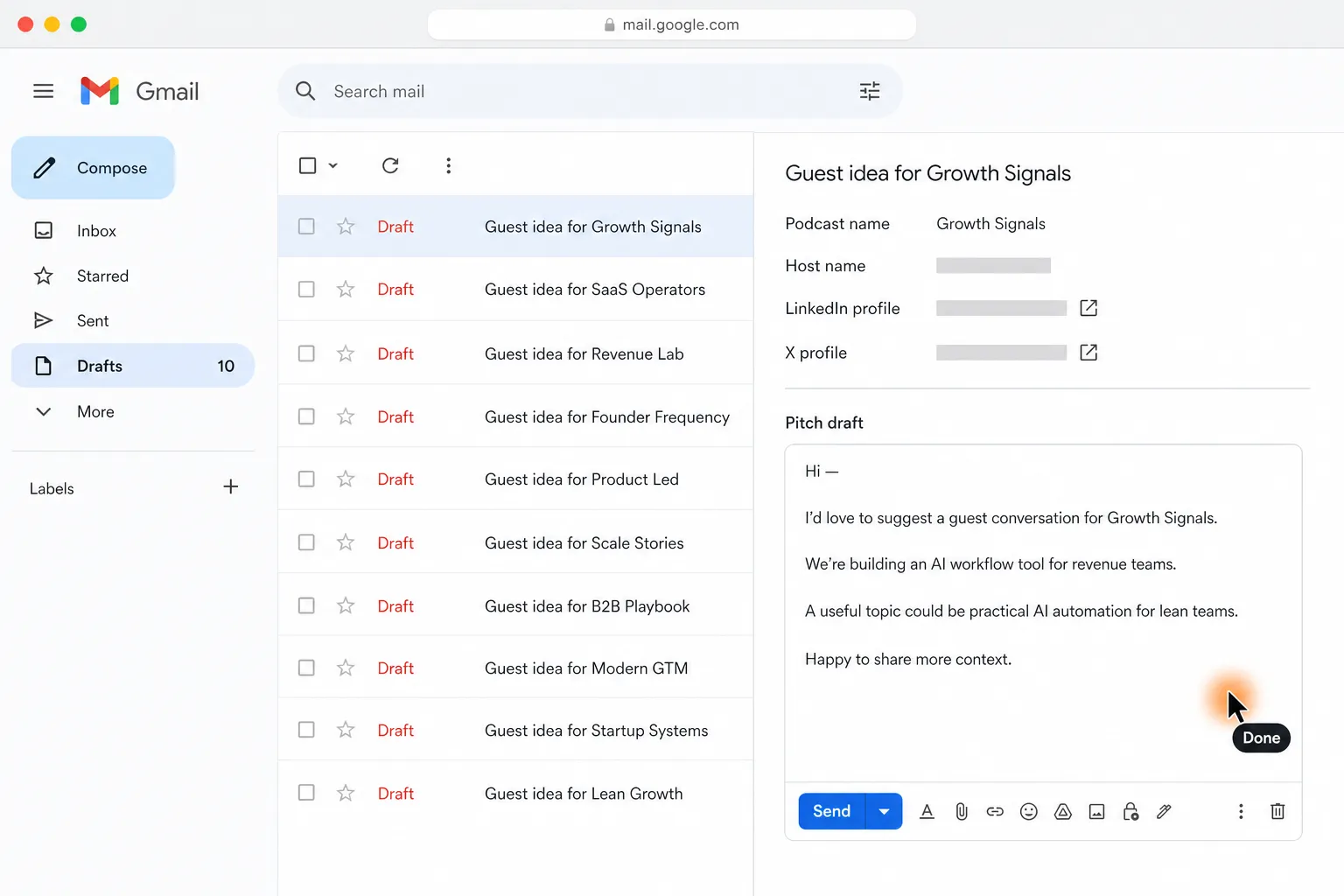Viewport: 1344px width, 896px height.
Task: Attach a file with the paperclip icon
Action: click(x=962, y=812)
